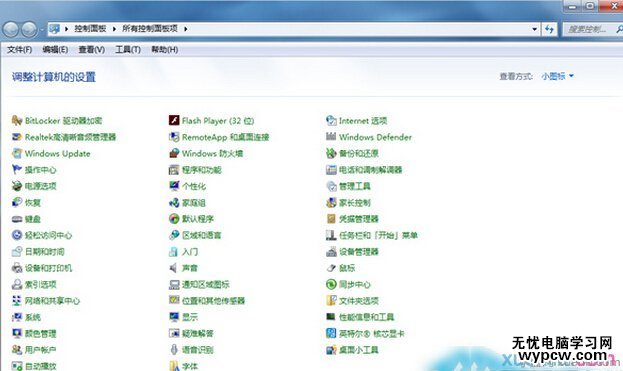Click the 网络和共享中心 icon
The width and height of the screenshot is (623, 371).
click(17, 301)
